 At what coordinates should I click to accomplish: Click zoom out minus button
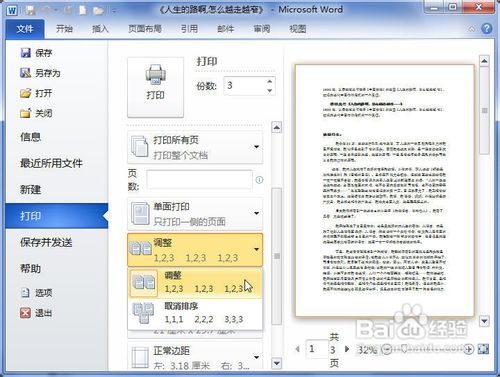pyautogui.click(x=386, y=349)
